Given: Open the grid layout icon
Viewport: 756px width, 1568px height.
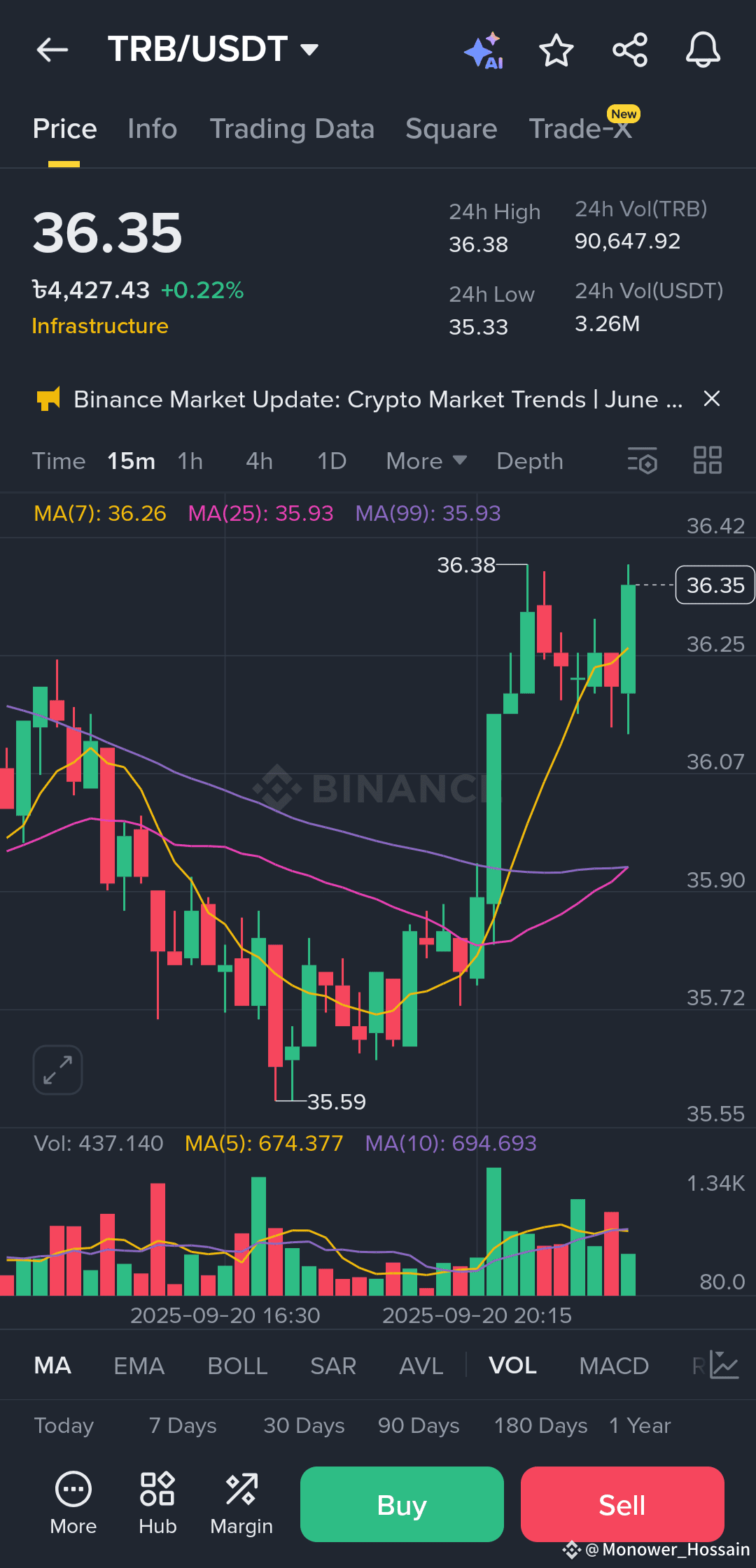Looking at the screenshot, I should click(x=708, y=461).
